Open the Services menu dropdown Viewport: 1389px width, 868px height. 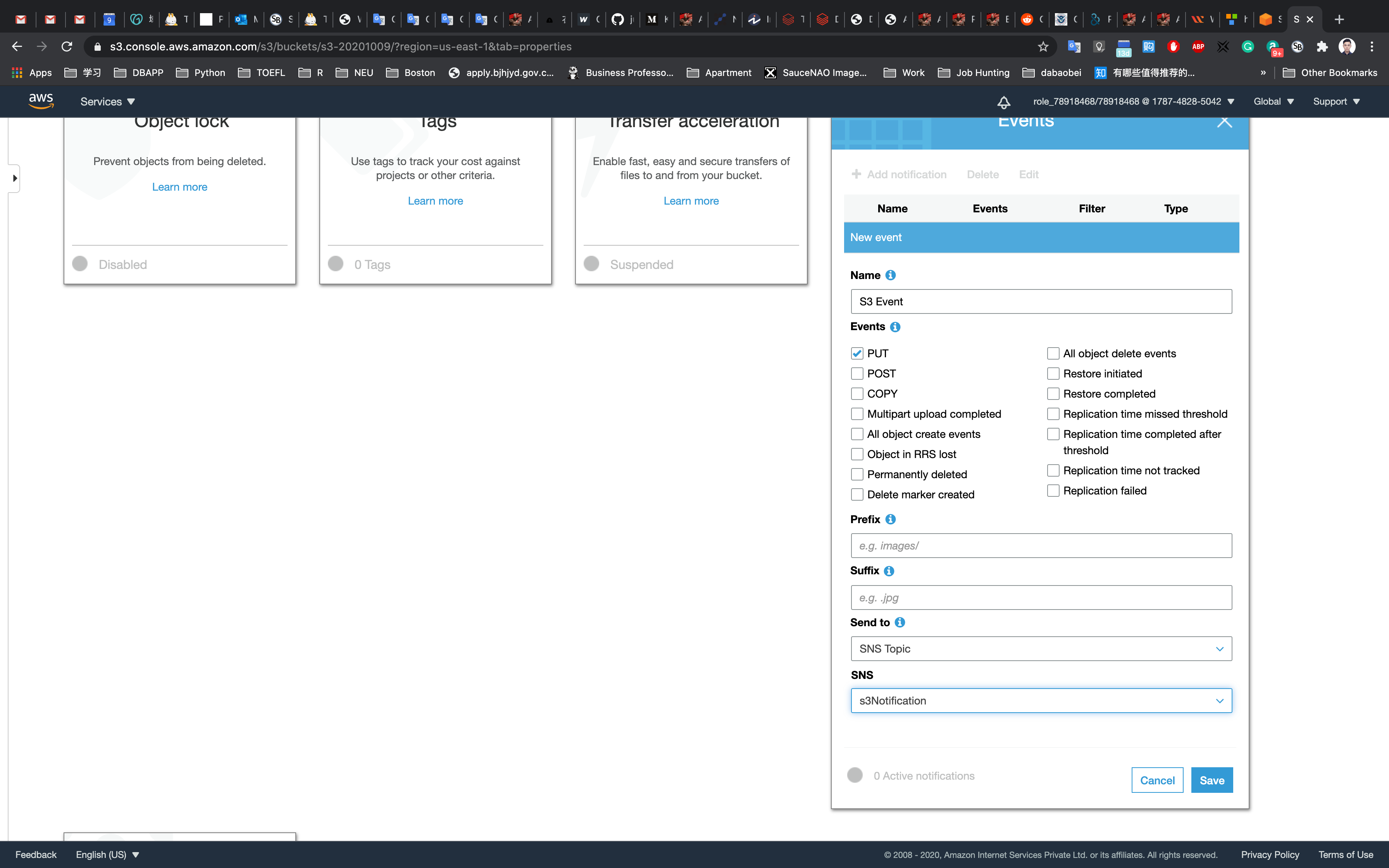(x=107, y=102)
